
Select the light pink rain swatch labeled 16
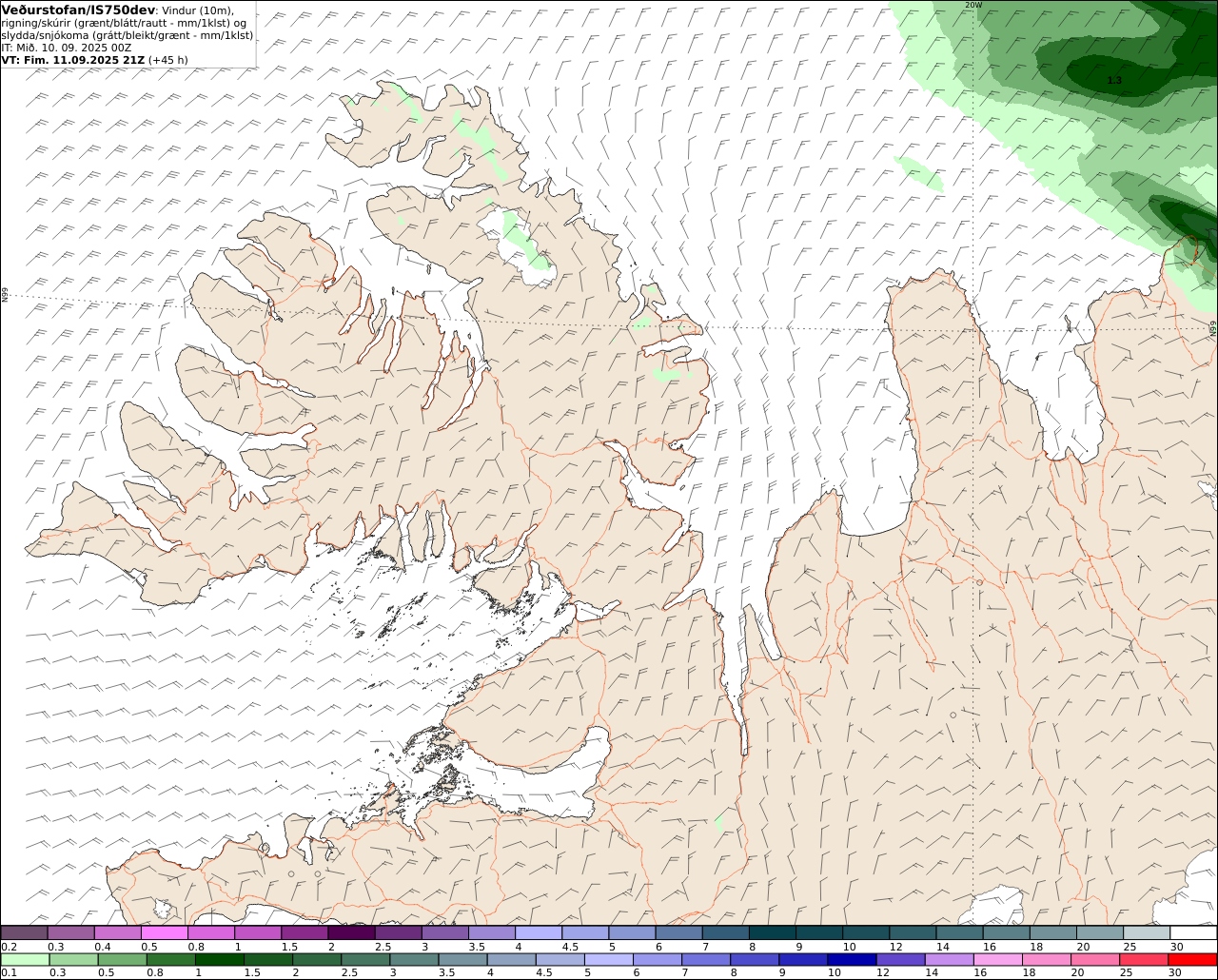(x=998, y=959)
